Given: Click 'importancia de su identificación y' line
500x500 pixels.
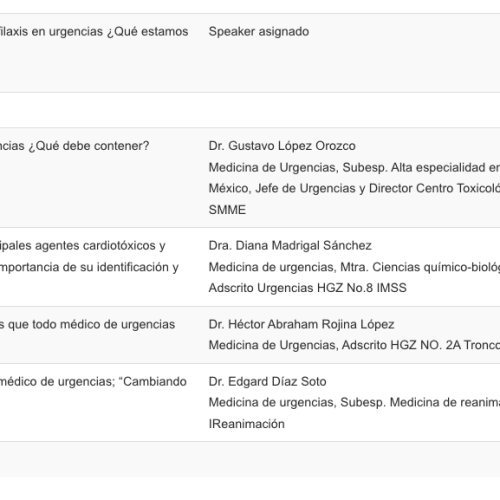Looking at the screenshot, I should coord(89,267).
